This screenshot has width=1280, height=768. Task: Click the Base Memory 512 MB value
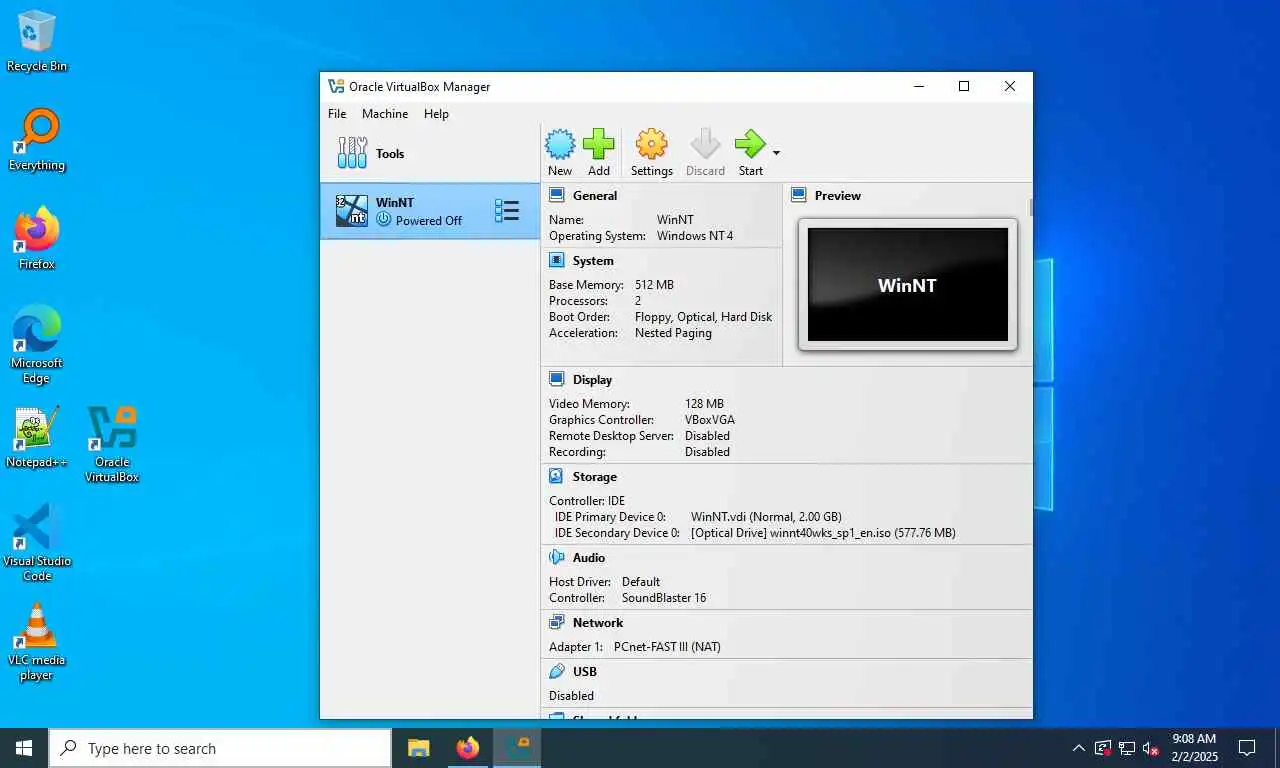point(654,285)
